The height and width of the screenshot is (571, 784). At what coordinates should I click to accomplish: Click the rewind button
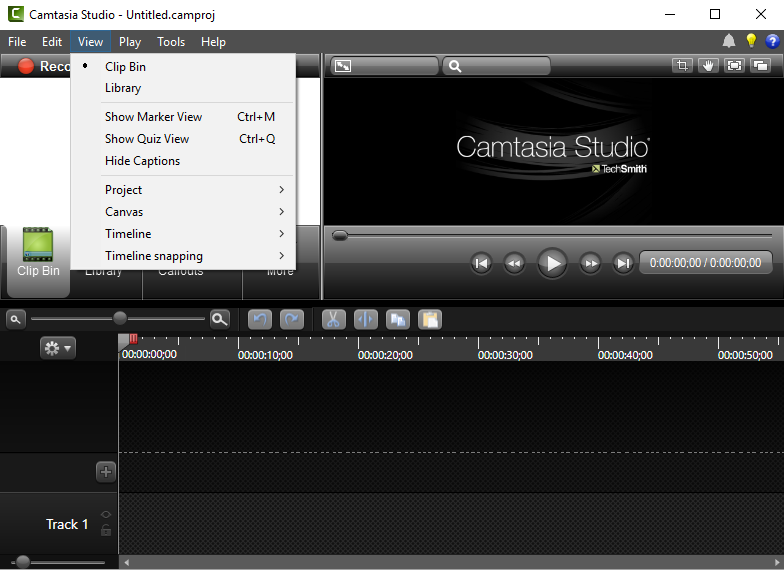[514, 263]
